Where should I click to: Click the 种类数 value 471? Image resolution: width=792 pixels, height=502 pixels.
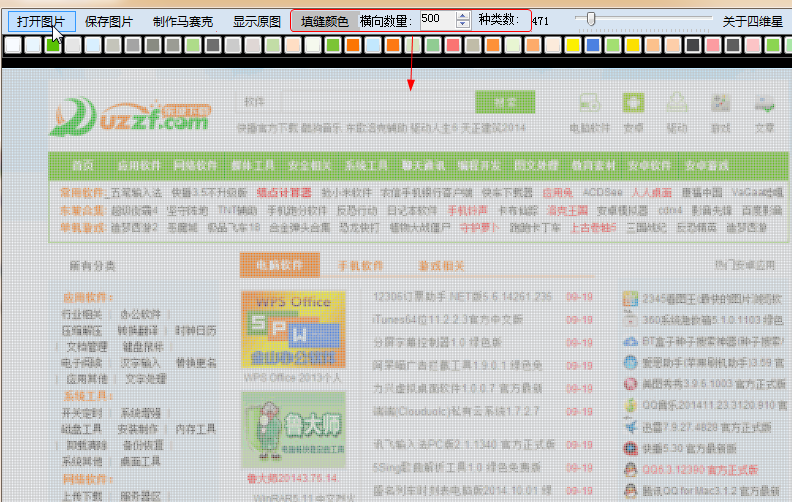click(x=540, y=21)
